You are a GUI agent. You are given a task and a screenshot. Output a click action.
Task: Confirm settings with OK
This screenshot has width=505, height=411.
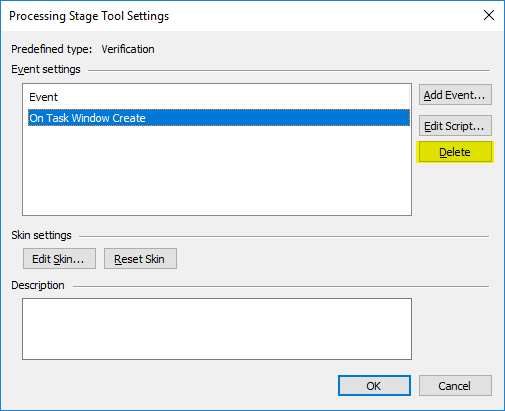[x=374, y=386]
